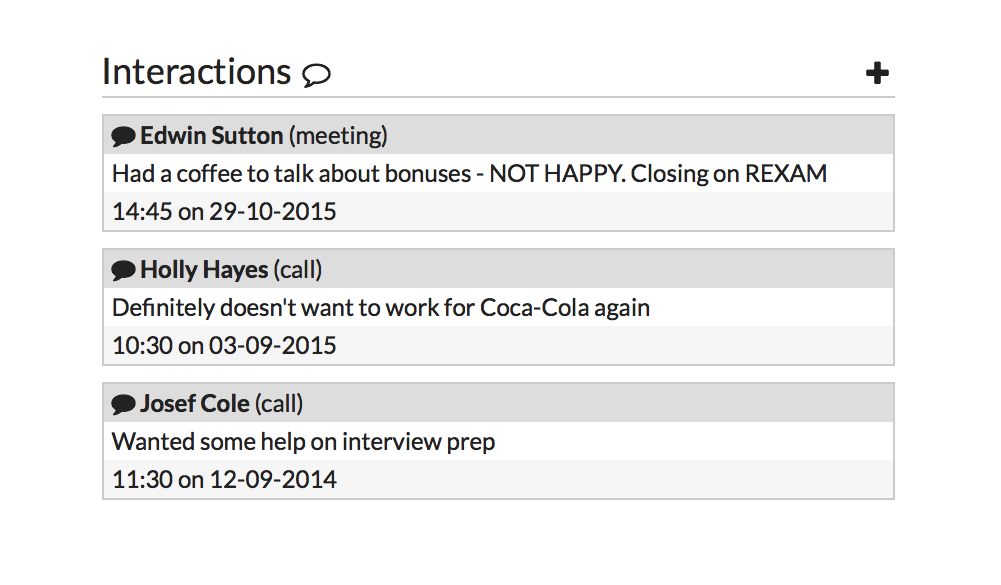The image size is (1001, 585).
Task: Click the speech bubble beside Interactions heading
Action: pos(316,75)
